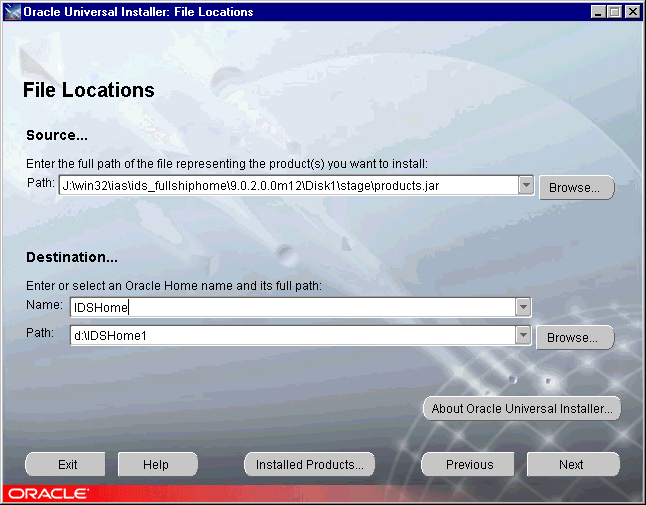Focus the source products.jar path field

point(288,185)
